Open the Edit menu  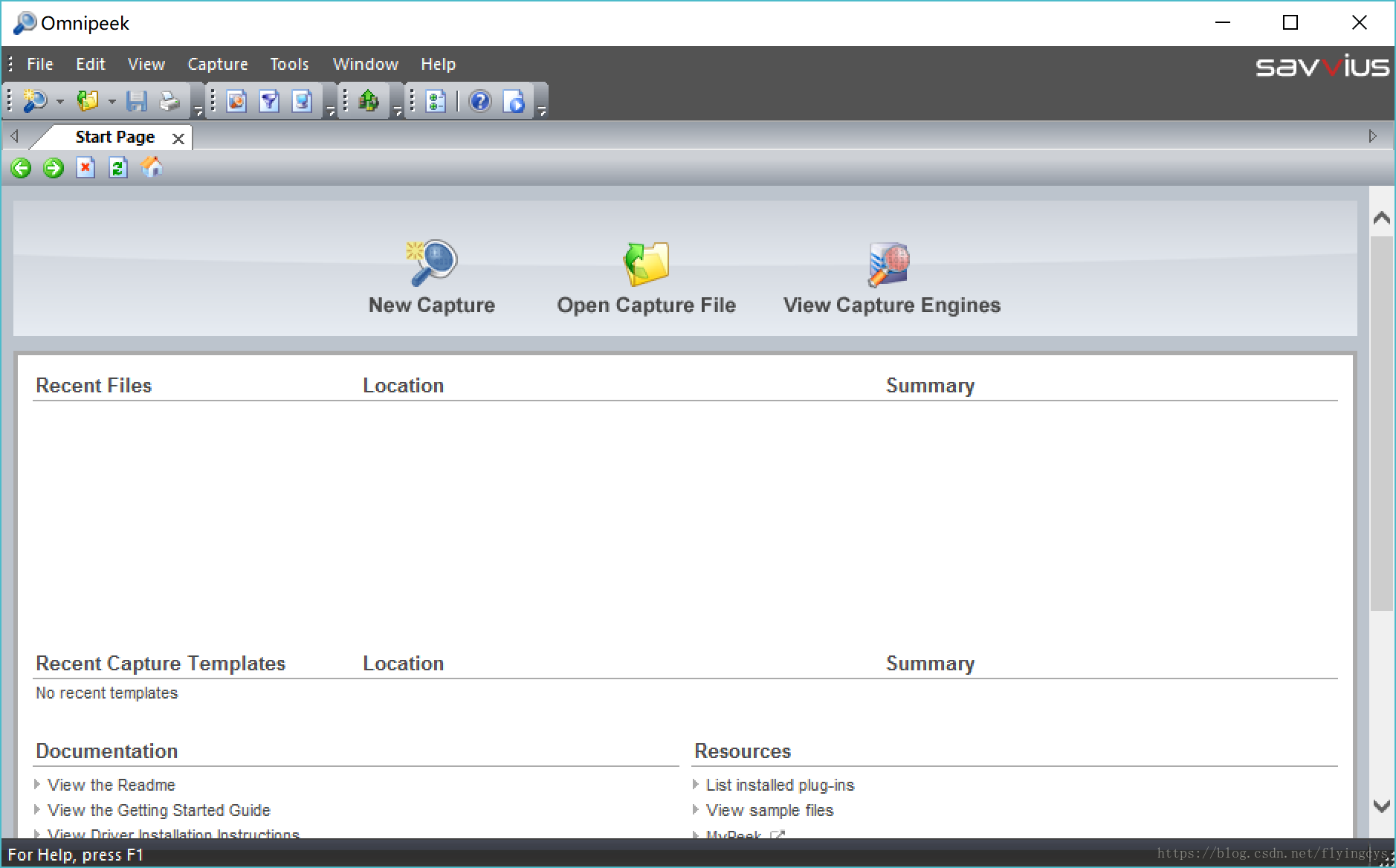pyautogui.click(x=91, y=64)
